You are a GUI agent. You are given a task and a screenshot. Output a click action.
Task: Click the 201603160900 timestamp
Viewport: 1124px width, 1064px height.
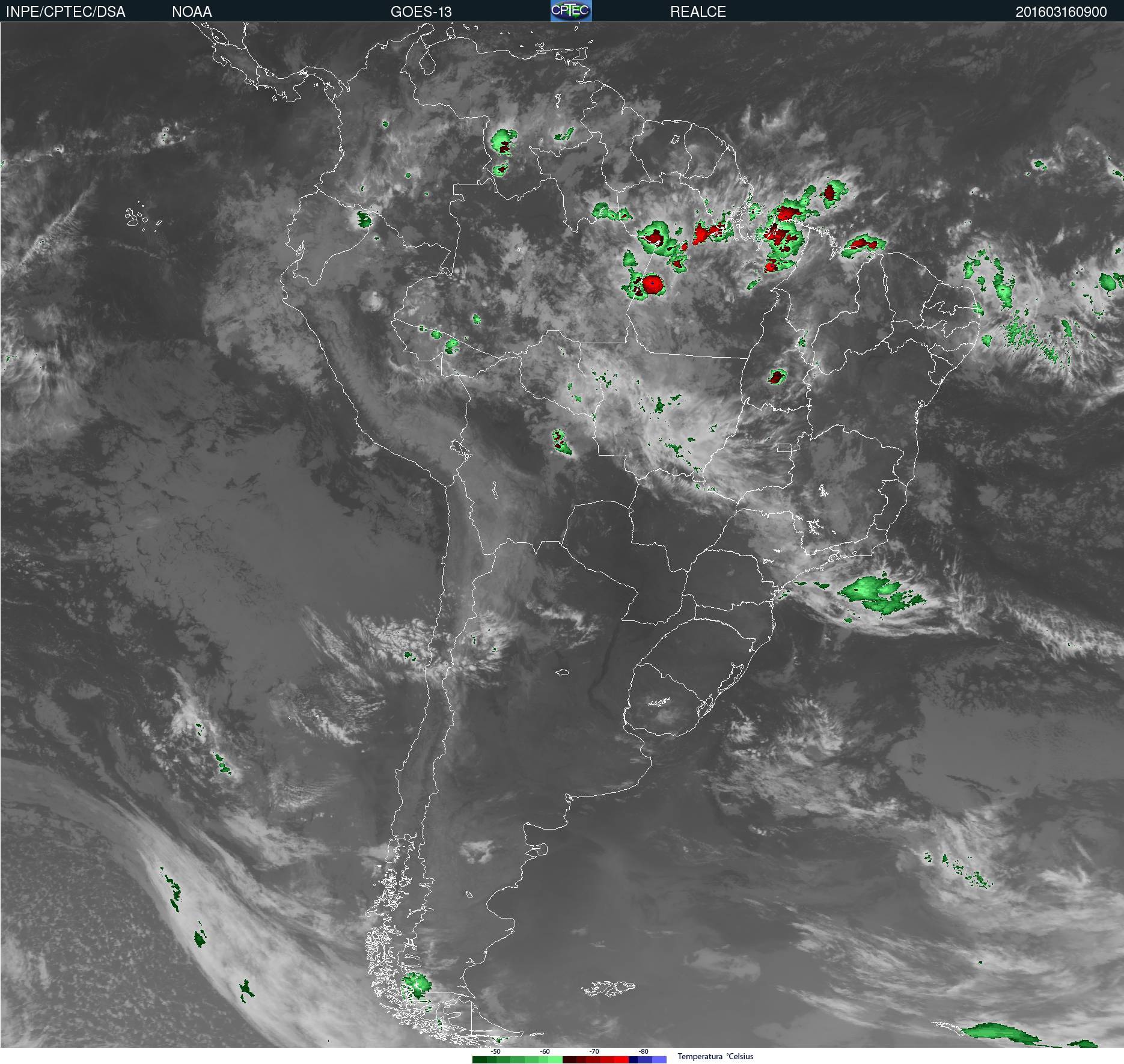pyautogui.click(x=1061, y=12)
